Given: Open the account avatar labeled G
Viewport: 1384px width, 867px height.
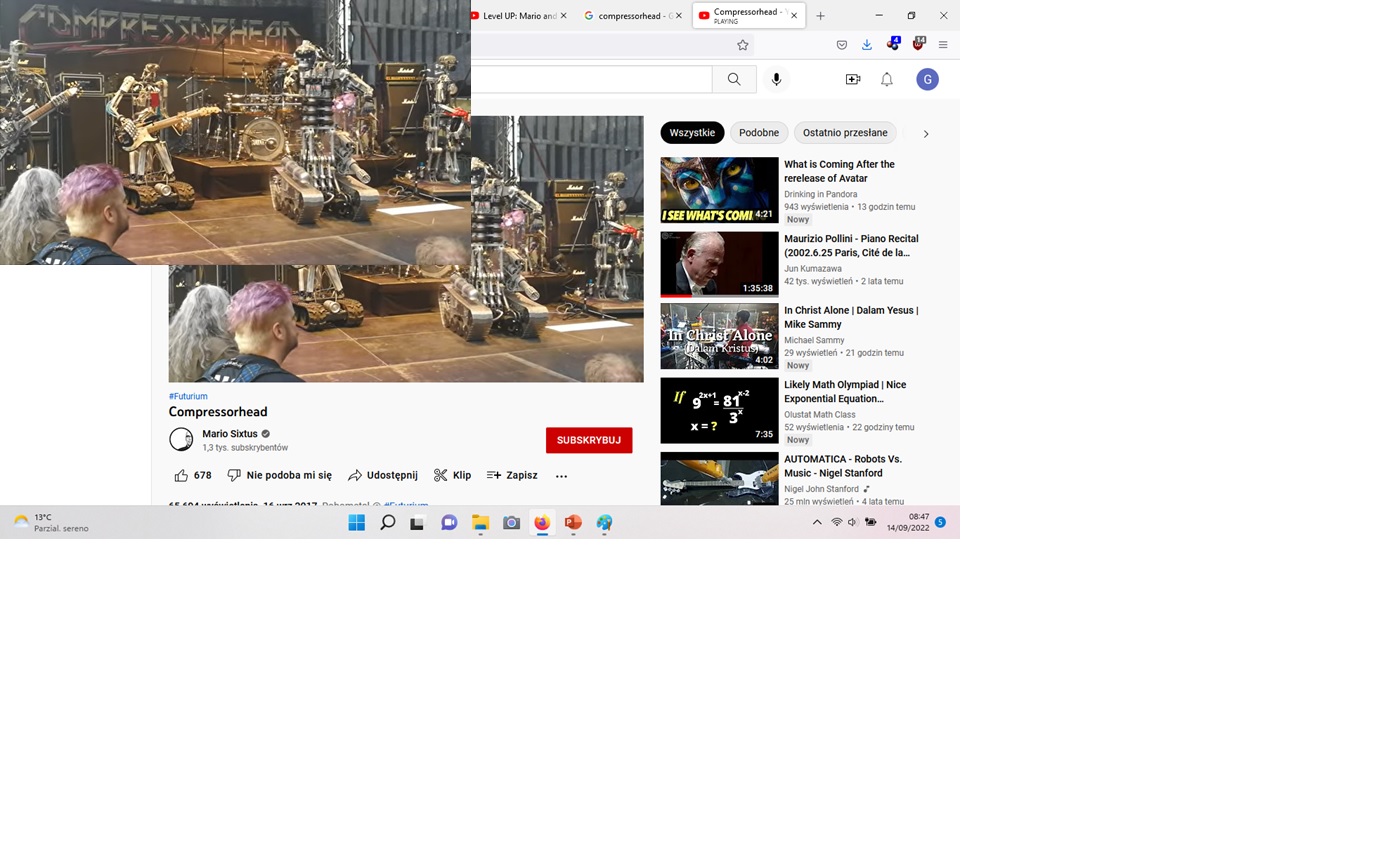Looking at the screenshot, I should pos(927,79).
